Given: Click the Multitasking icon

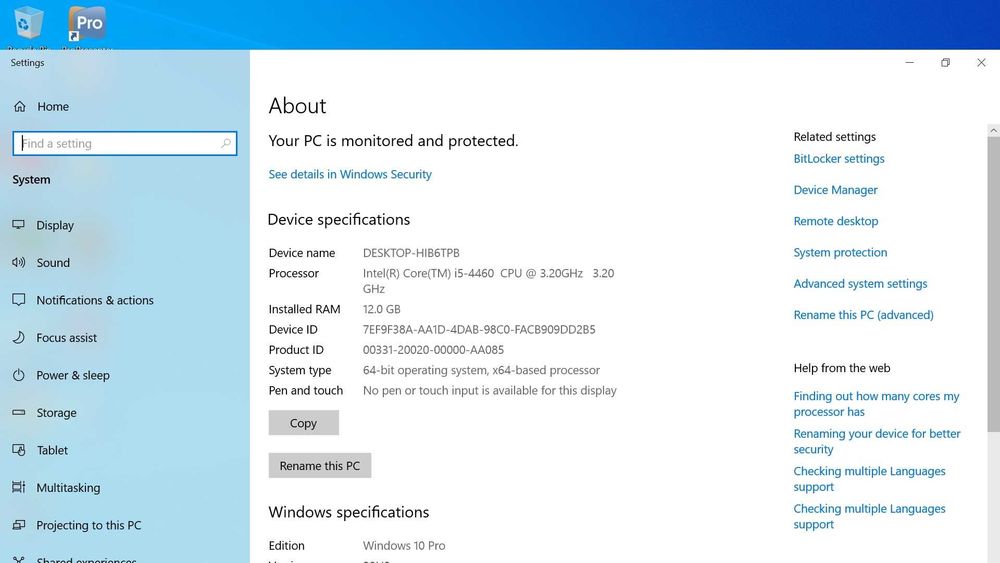Looking at the screenshot, I should point(18,487).
